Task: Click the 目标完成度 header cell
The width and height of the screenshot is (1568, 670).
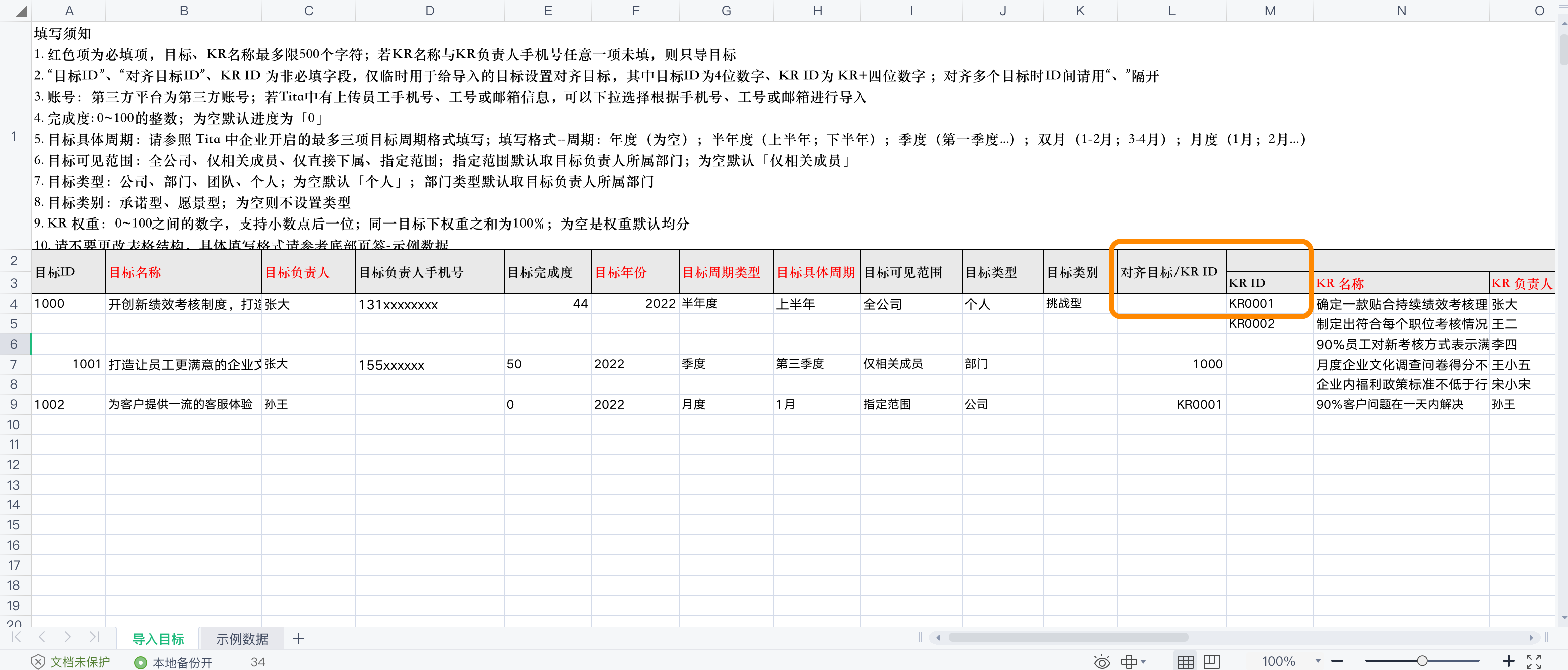Action: 548,272
